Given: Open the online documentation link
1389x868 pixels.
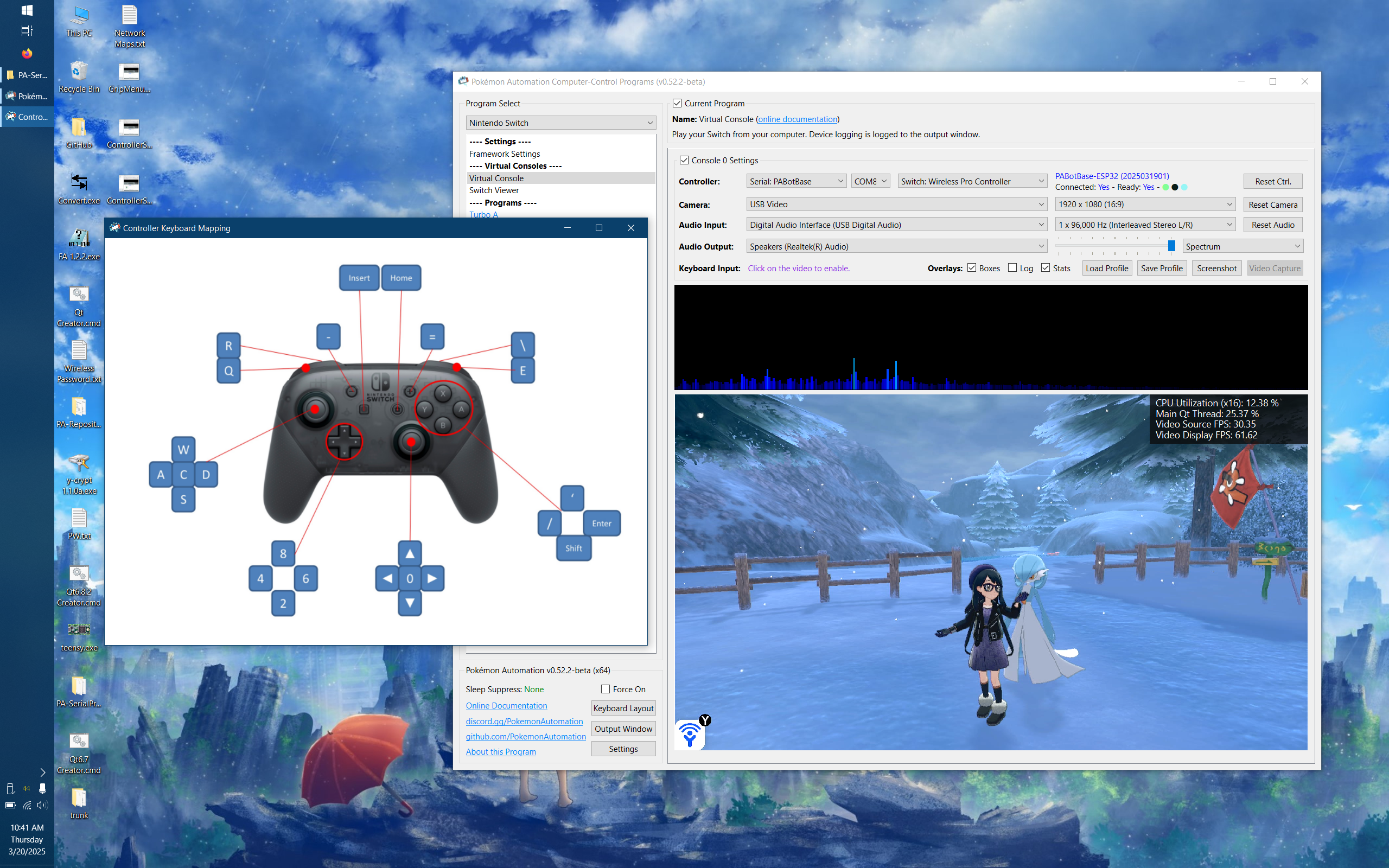Looking at the screenshot, I should pyautogui.click(x=797, y=119).
